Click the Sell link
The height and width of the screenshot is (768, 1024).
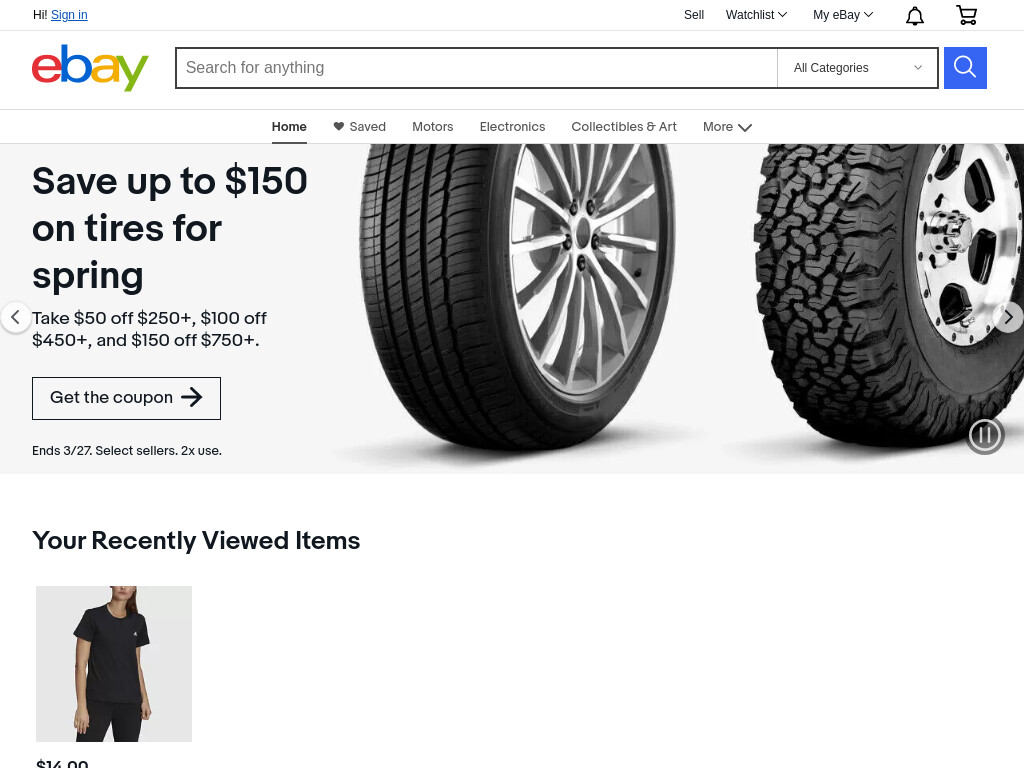coord(694,14)
